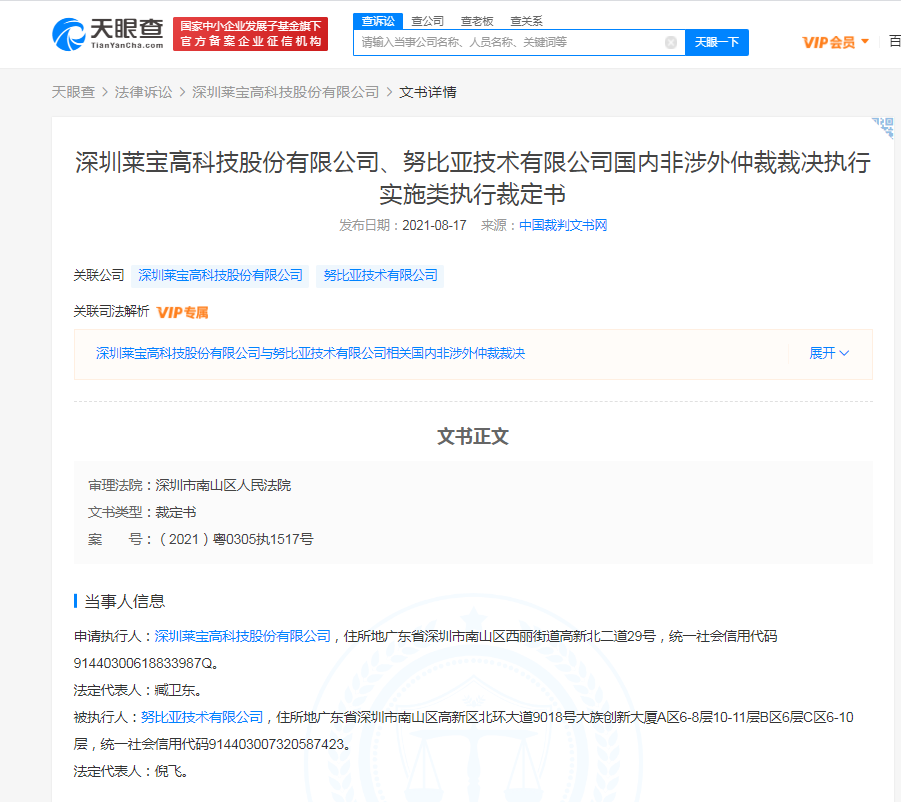Screen dimensions: 901x802
Task: Go to 法律诉讼 breadcrumb link
Action: coord(143,92)
